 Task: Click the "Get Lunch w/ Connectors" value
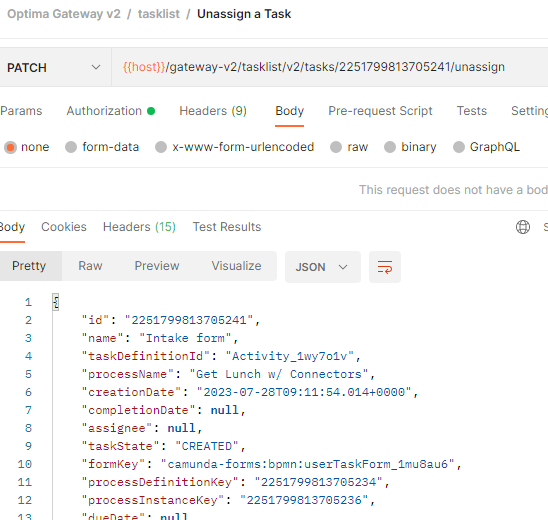pyautogui.click(x=279, y=374)
